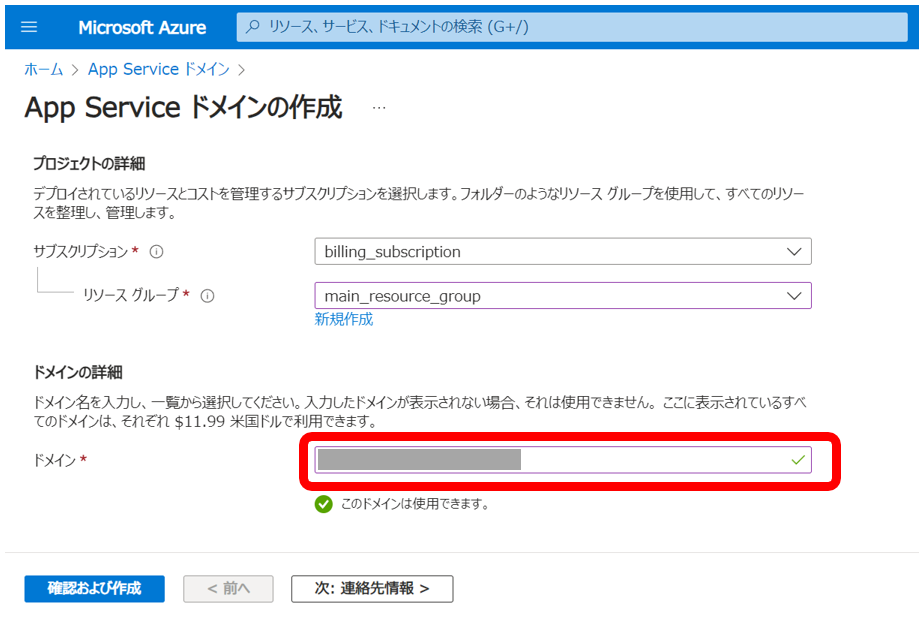The width and height of the screenshot is (923, 626).
Task: Click 新規作成 link under resource group
Action: (344, 319)
